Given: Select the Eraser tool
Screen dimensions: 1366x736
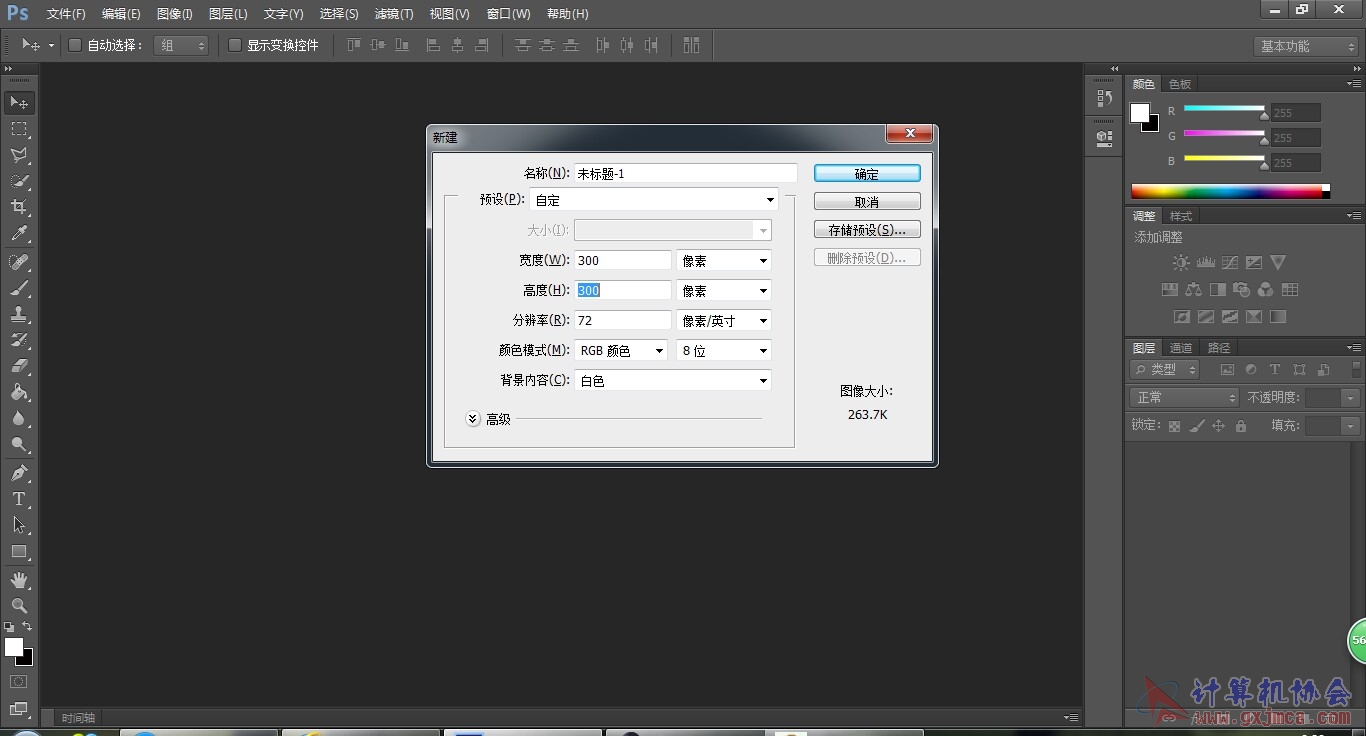Looking at the screenshot, I should 19,366.
